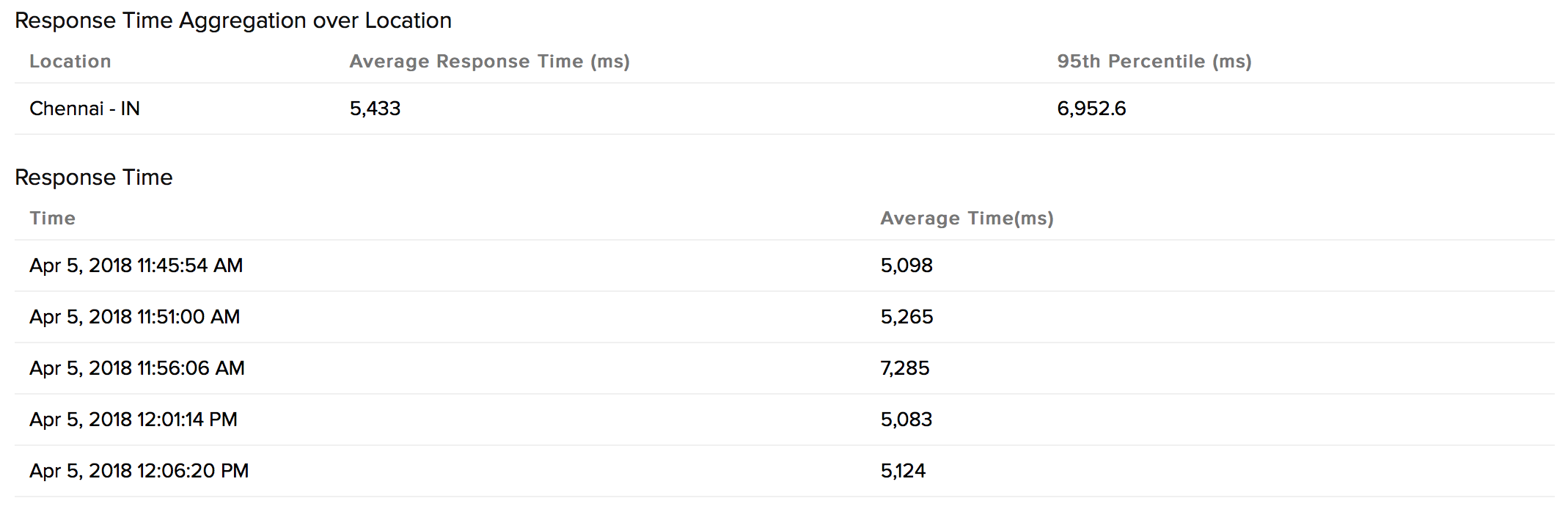1568x509 pixels.
Task: Select the 11:51:00 AM timestamp row
Action: point(135,317)
